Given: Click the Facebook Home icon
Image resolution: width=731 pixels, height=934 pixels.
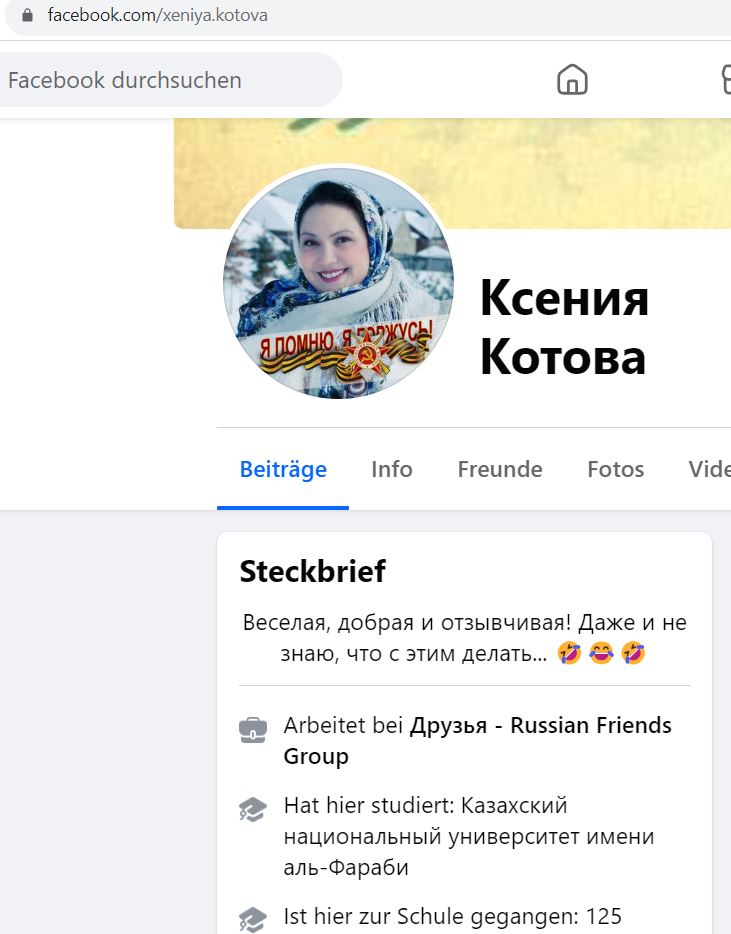Looking at the screenshot, I should pos(572,79).
